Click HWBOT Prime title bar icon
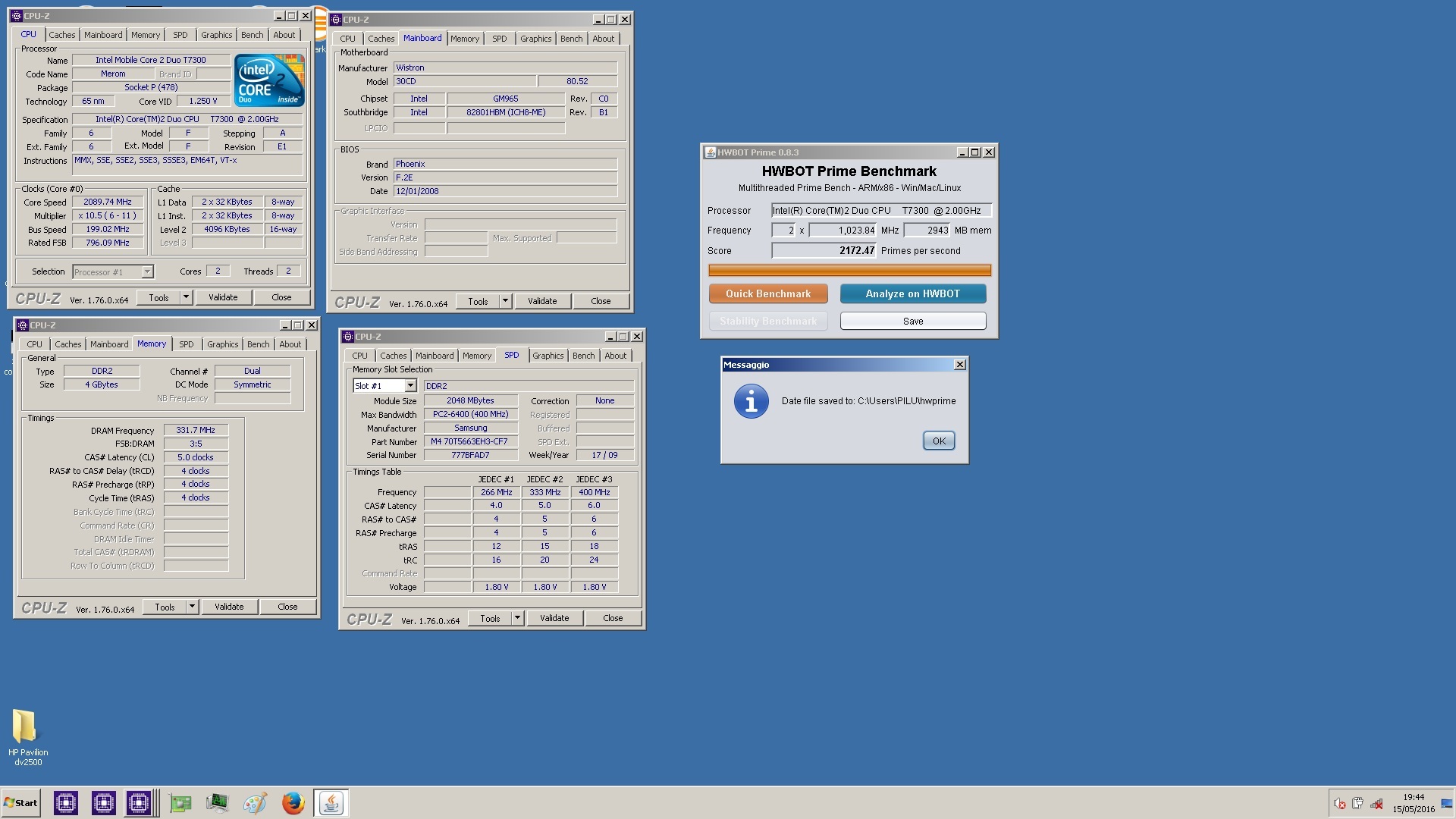 711,152
